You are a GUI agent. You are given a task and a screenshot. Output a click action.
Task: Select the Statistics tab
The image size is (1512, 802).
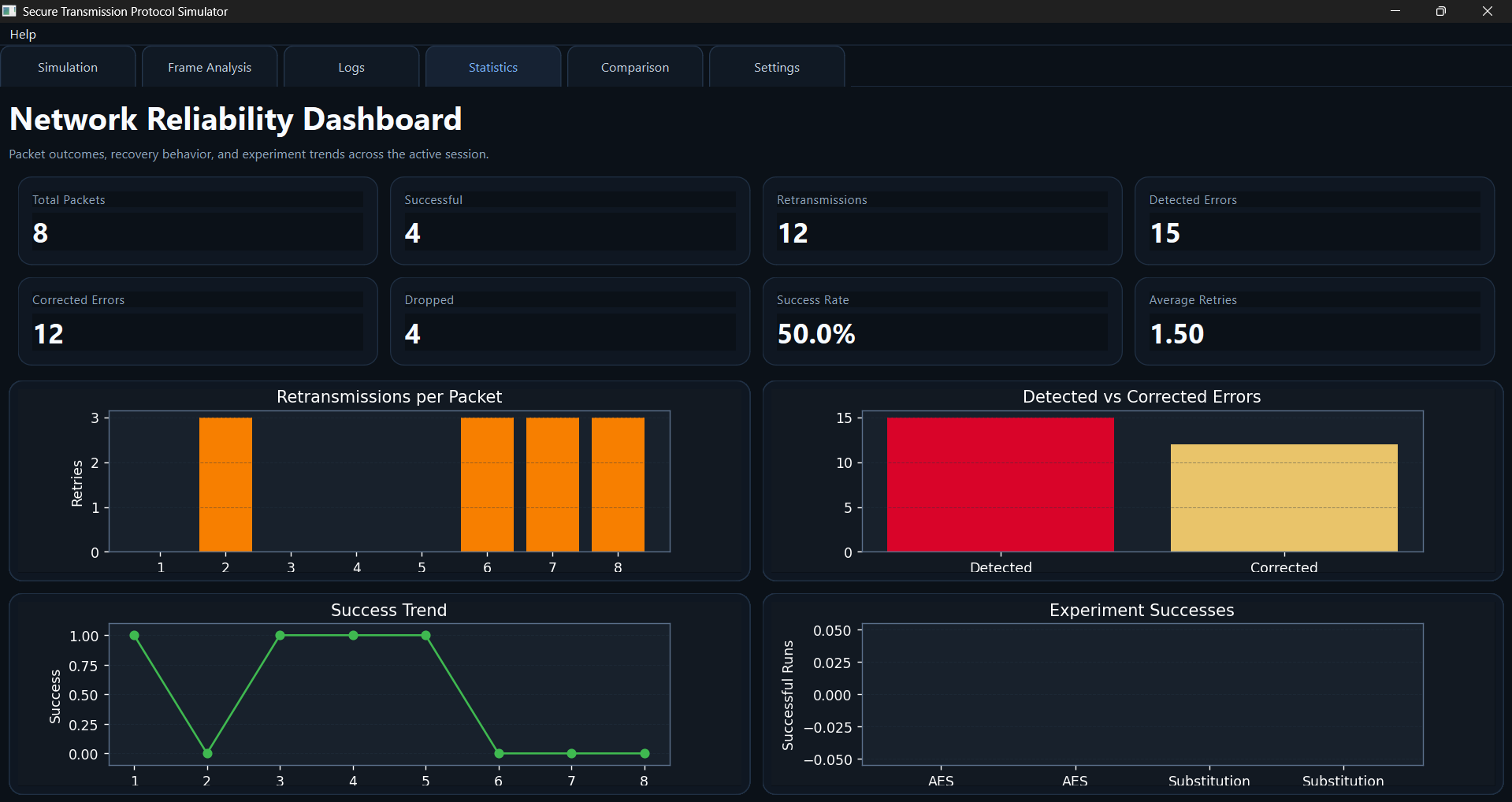(493, 67)
